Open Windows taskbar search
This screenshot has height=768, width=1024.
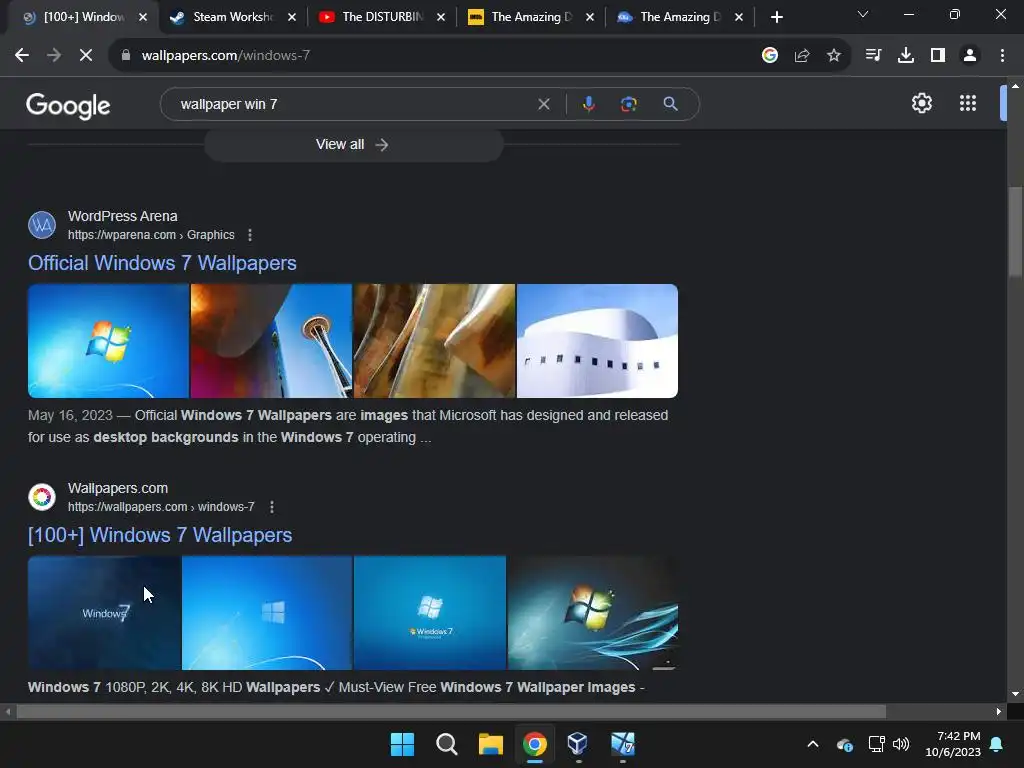click(x=447, y=744)
